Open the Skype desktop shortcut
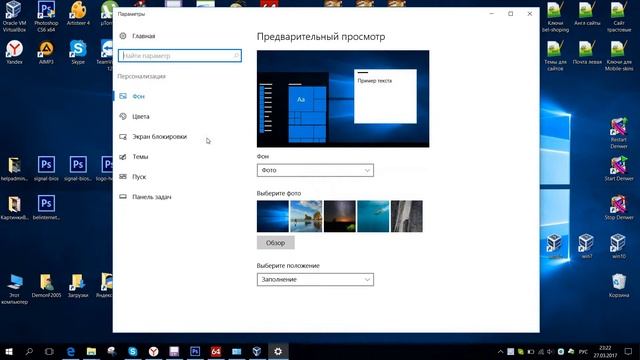The height and width of the screenshot is (360, 640). click(x=78, y=52)
